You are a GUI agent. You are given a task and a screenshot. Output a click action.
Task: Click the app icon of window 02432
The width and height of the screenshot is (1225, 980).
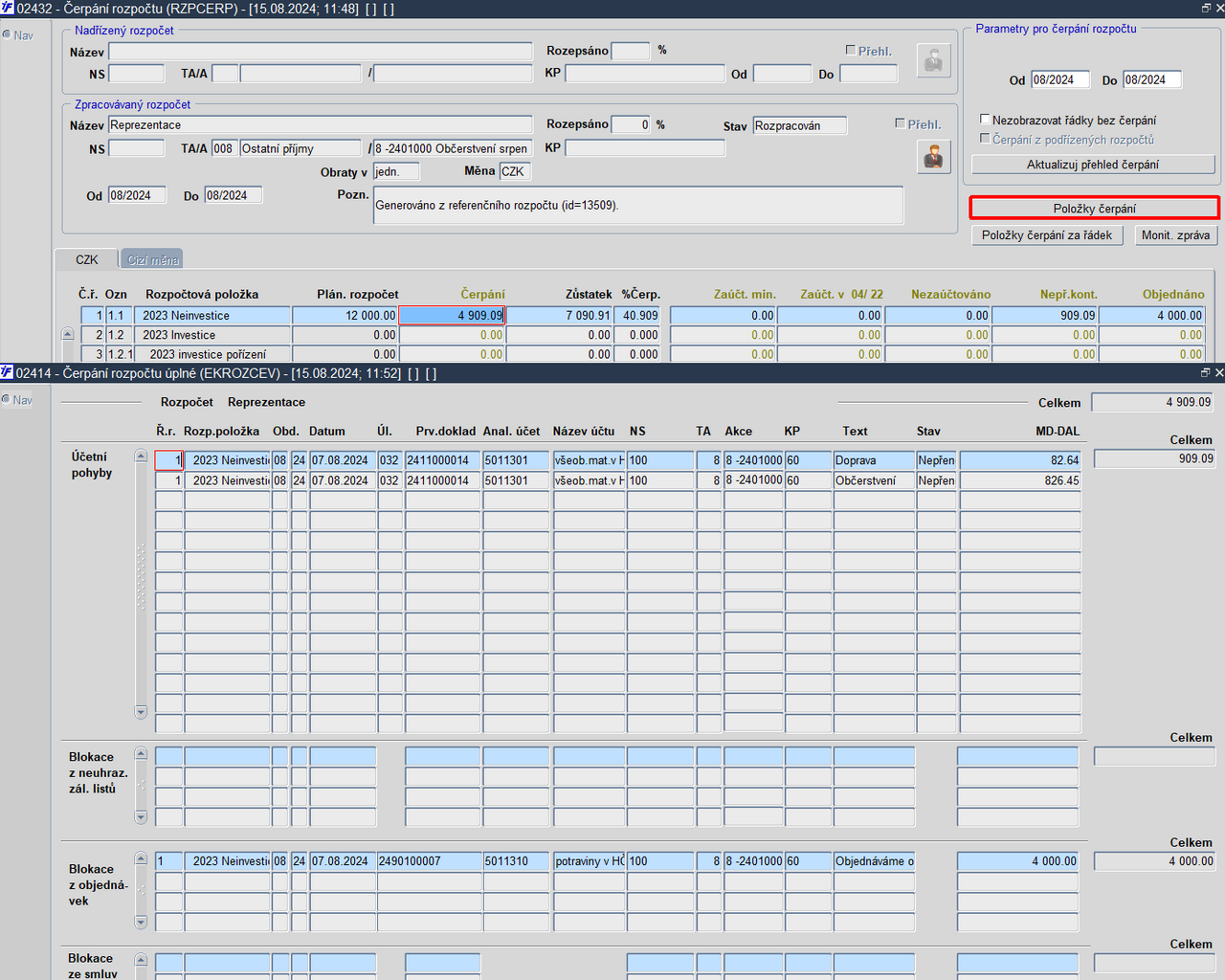tap(7, 8)
